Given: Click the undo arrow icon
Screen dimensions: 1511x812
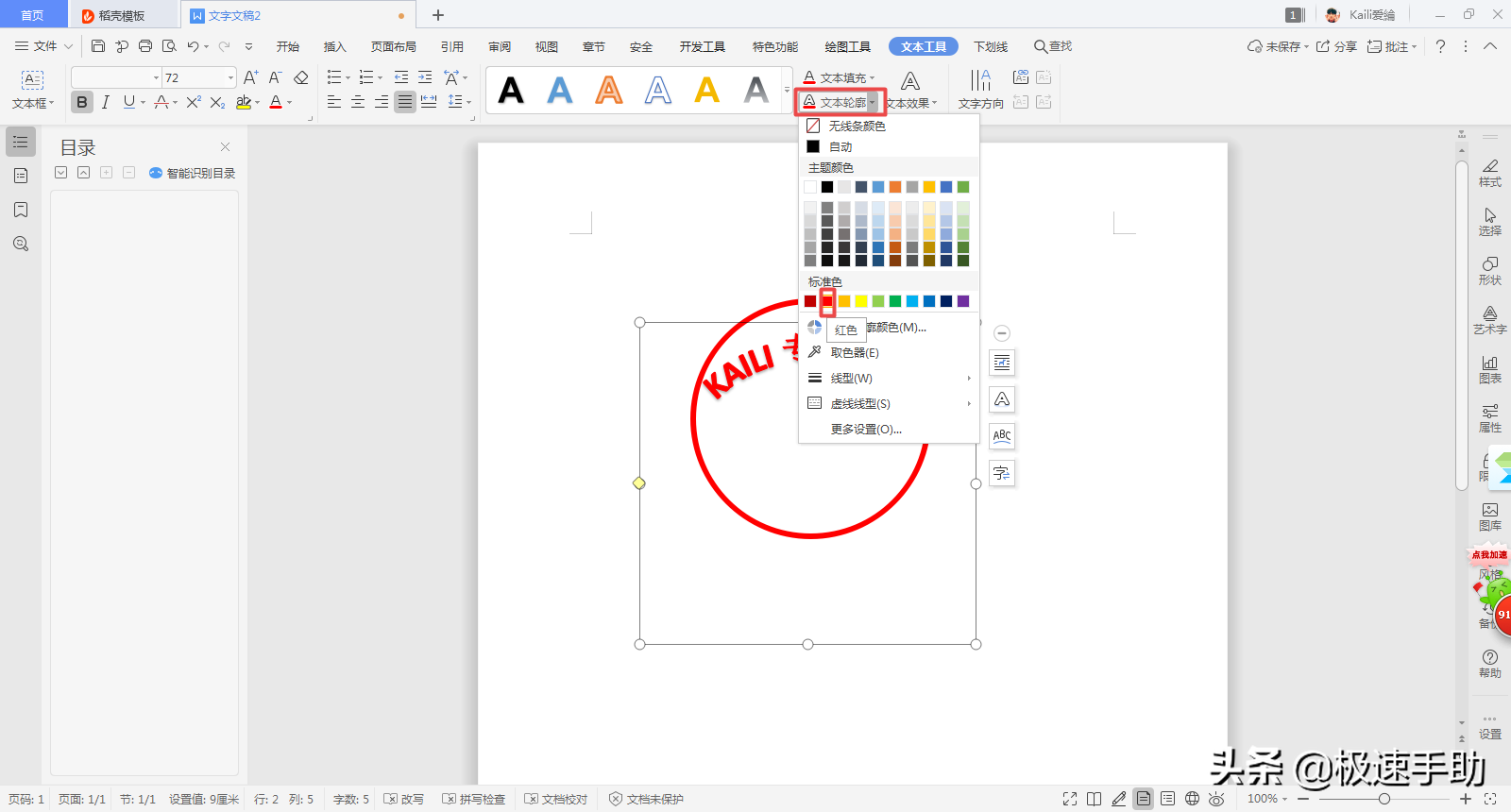Looking at the screenshot, I should pyautogui.click(x=193, y=46).
